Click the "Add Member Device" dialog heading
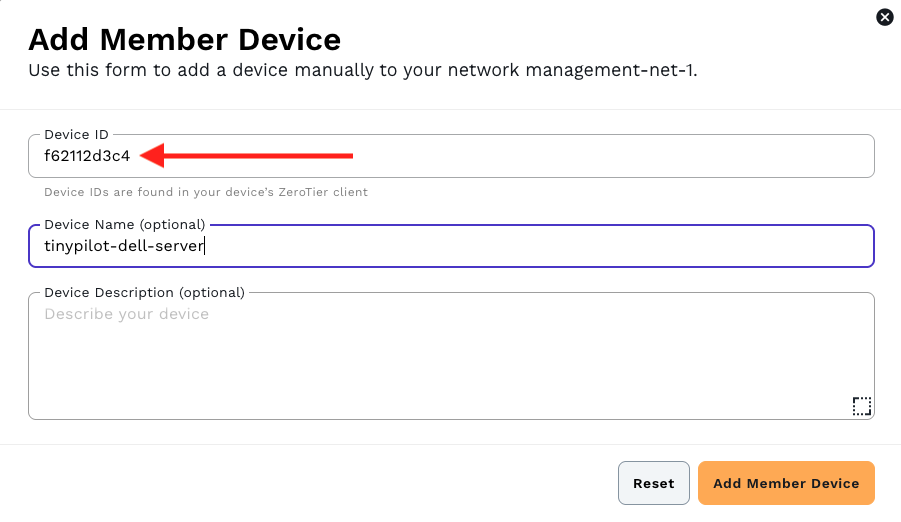This screenshot has width=901, height=522. click(184, 40)
